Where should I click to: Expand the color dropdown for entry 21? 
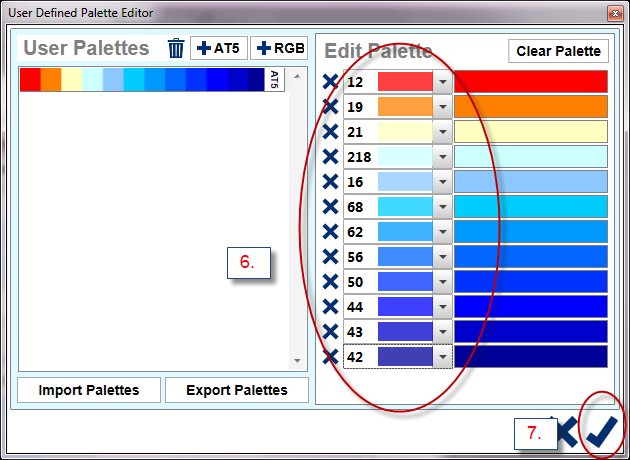pyautogui.click(x=443, y=132)
